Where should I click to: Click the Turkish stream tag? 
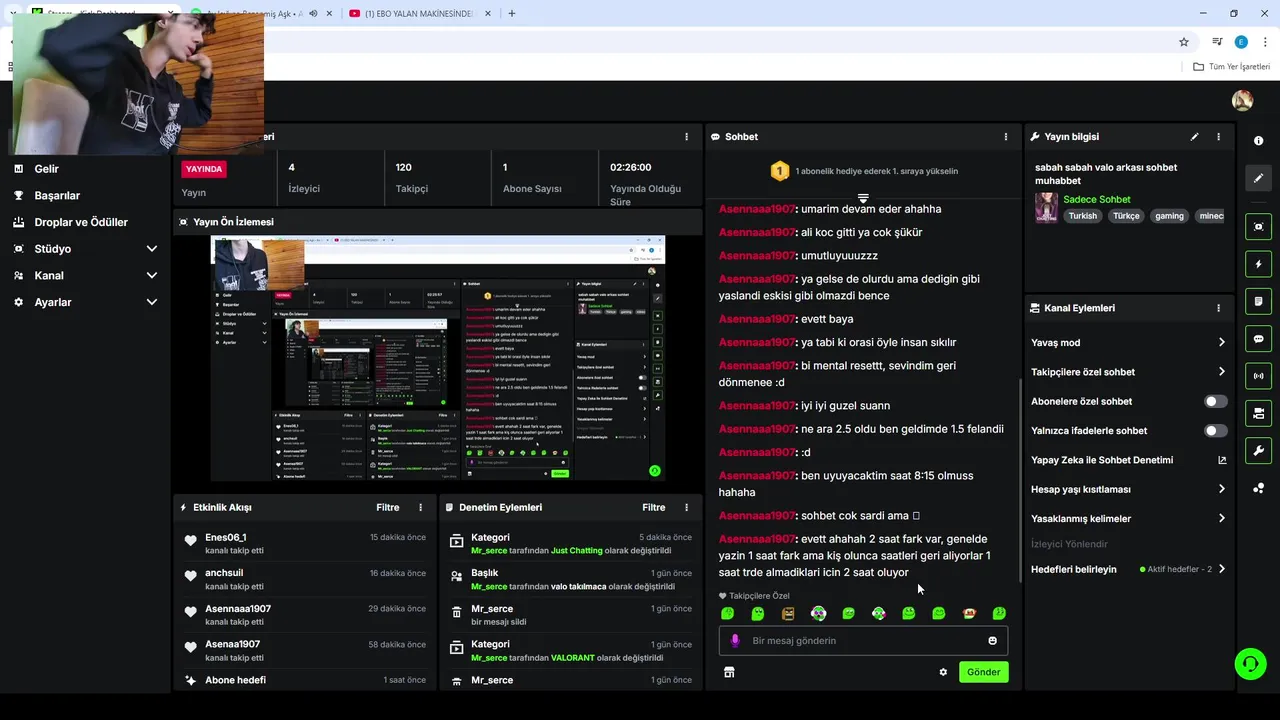tap(1082, 216)
